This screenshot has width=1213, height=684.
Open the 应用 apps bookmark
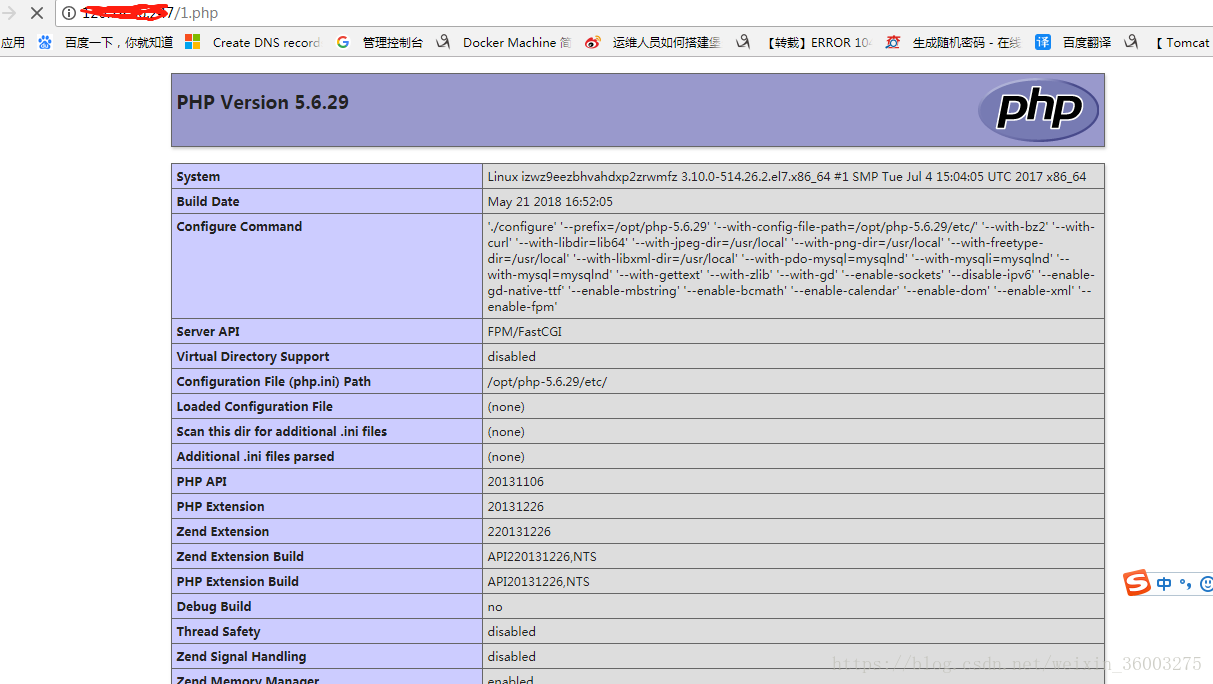(x=12, y=42)
